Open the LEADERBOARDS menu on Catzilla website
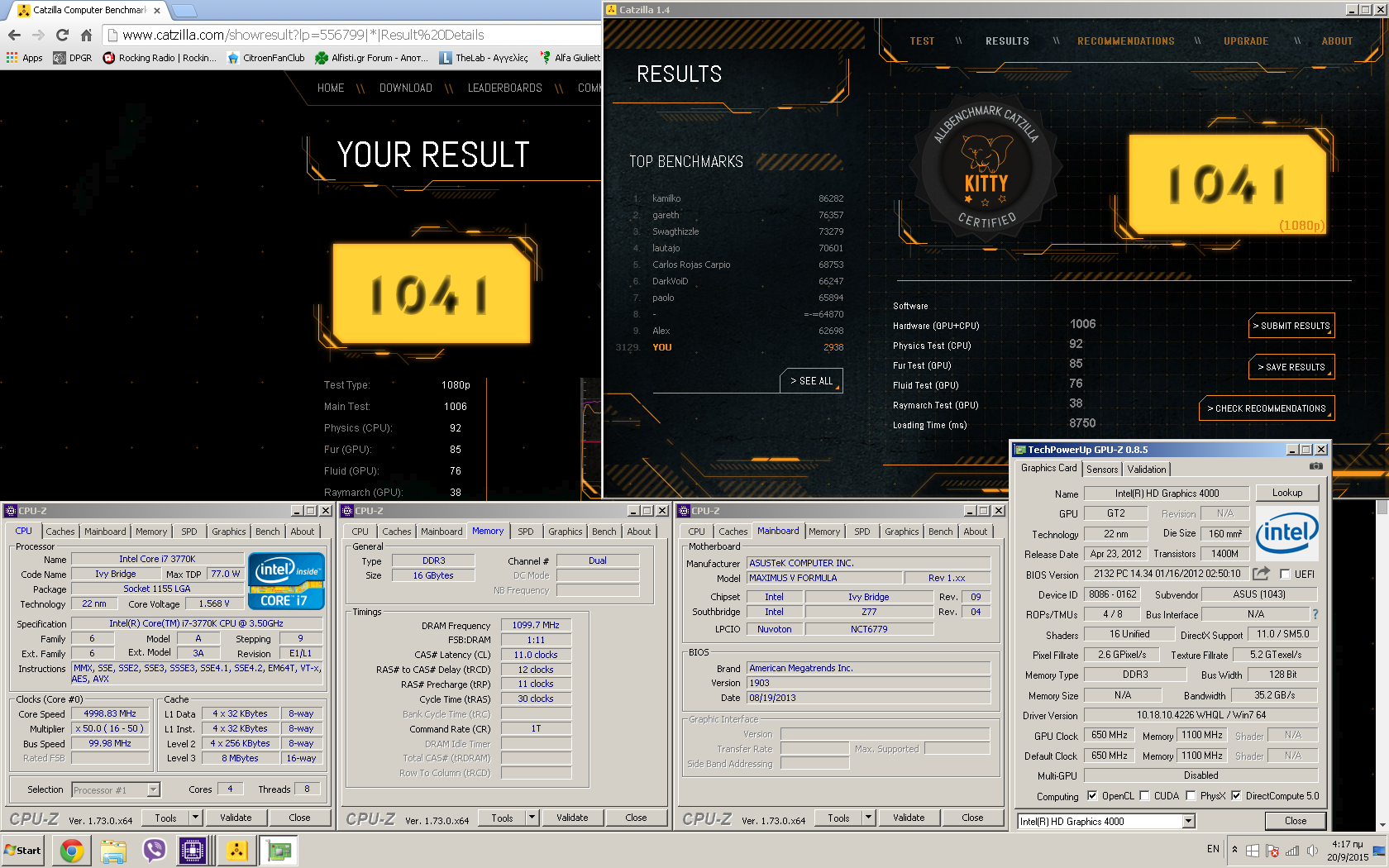The height and width of the screenshot is (868, 1389). (504, 88)
